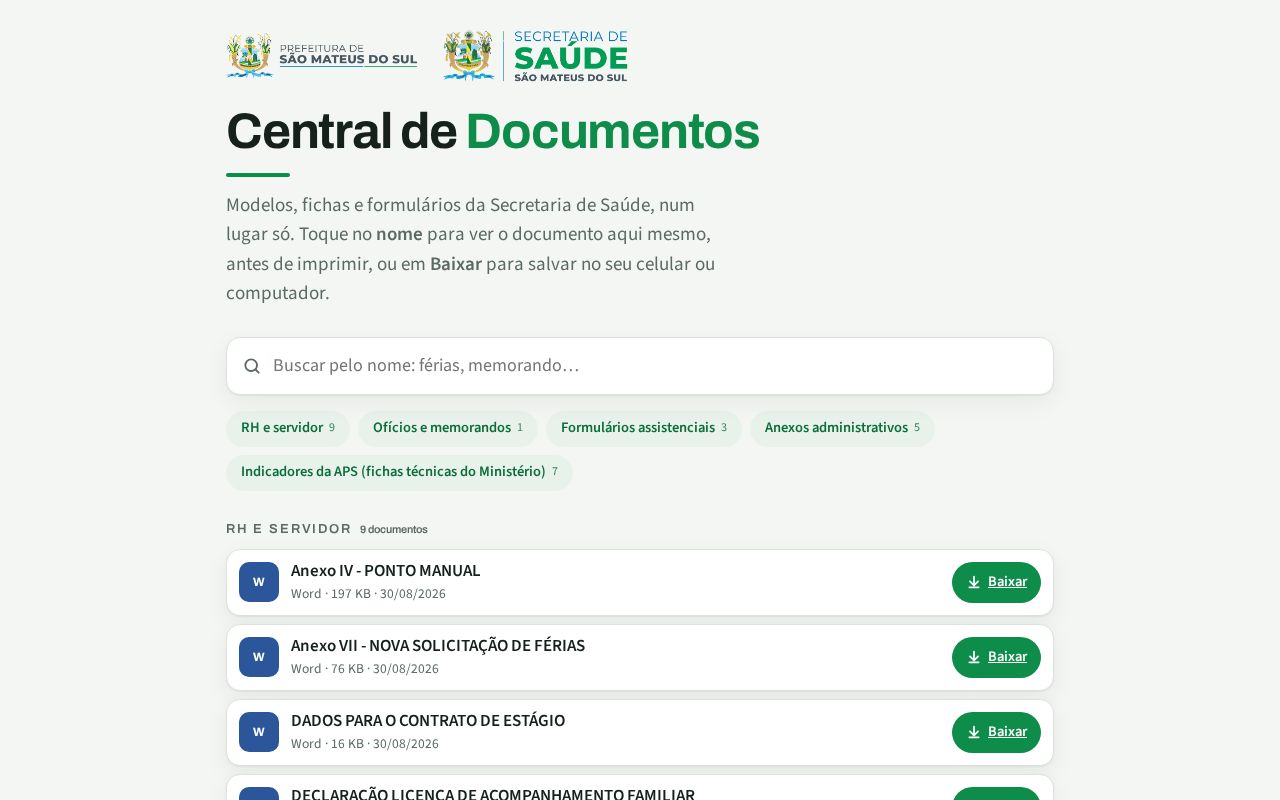Viewport: 1280px width, 800px height.
Task: Click Word icon of DADOS PARA O CONTRATO DE ESTÁGIO
Action: (x=259, y=732)
